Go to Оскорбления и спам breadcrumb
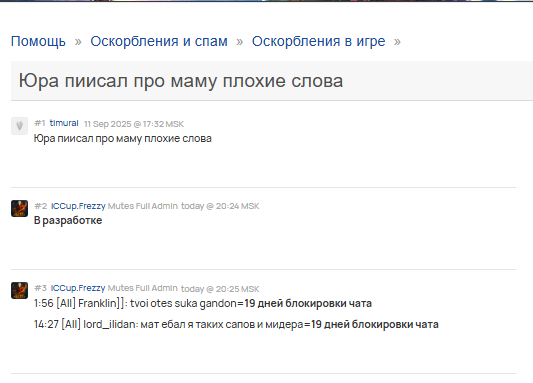Image resolution: width=533 pixels, height=383 pixels. pyautogui.click(x=159, y=41)
